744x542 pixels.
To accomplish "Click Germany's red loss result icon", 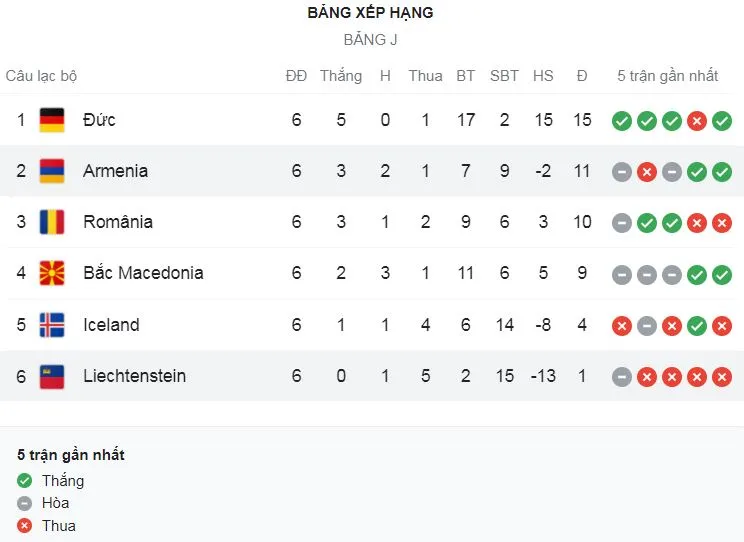I will pos(697,121).
